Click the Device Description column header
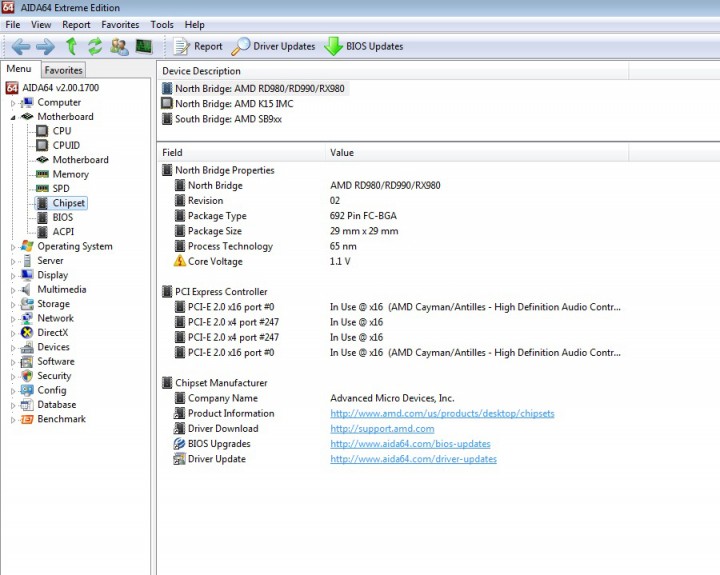Image resolution: width=720 pixels, height=575 pixels. pos(393,71)
